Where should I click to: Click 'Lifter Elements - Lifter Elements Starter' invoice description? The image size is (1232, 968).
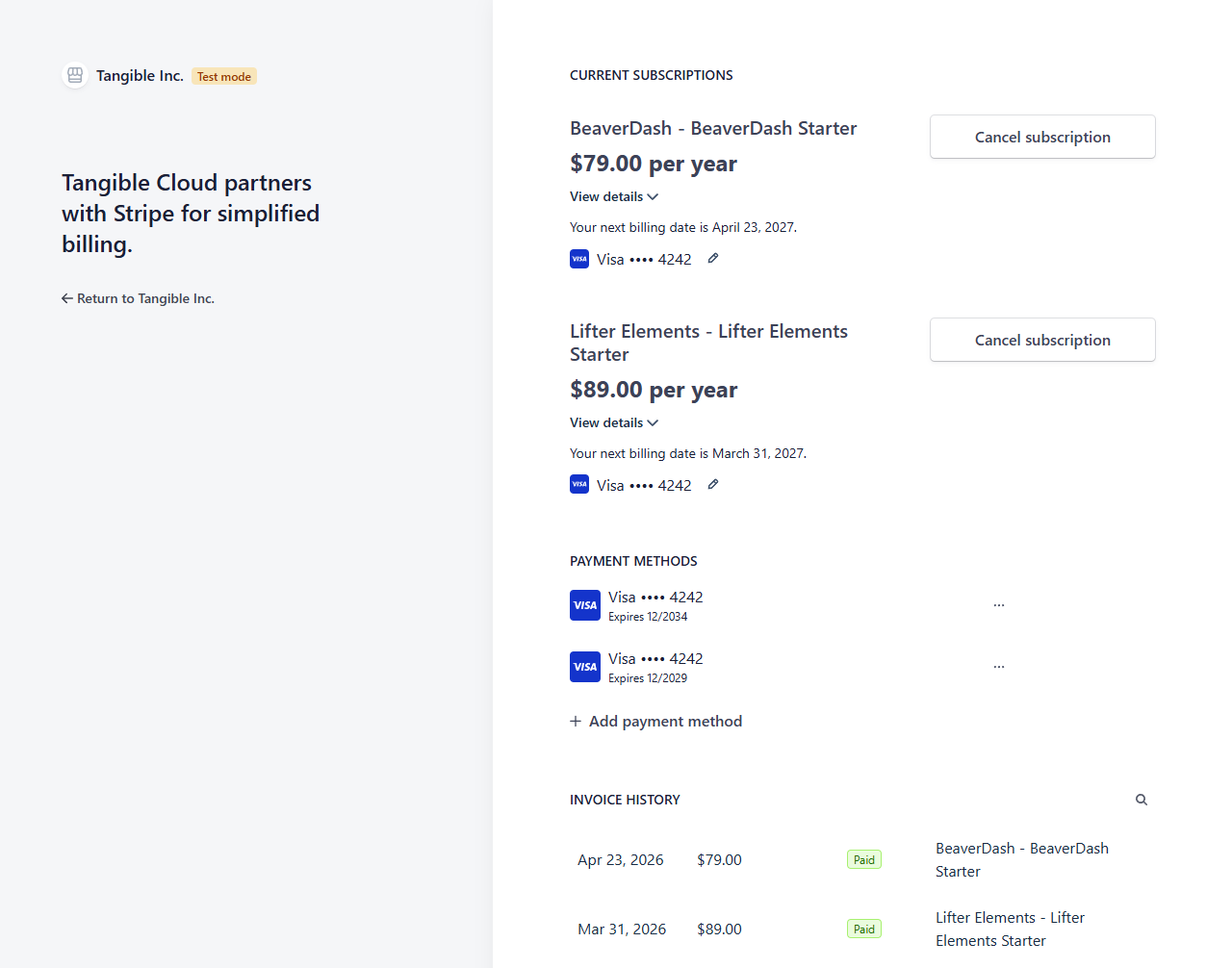1011,929
